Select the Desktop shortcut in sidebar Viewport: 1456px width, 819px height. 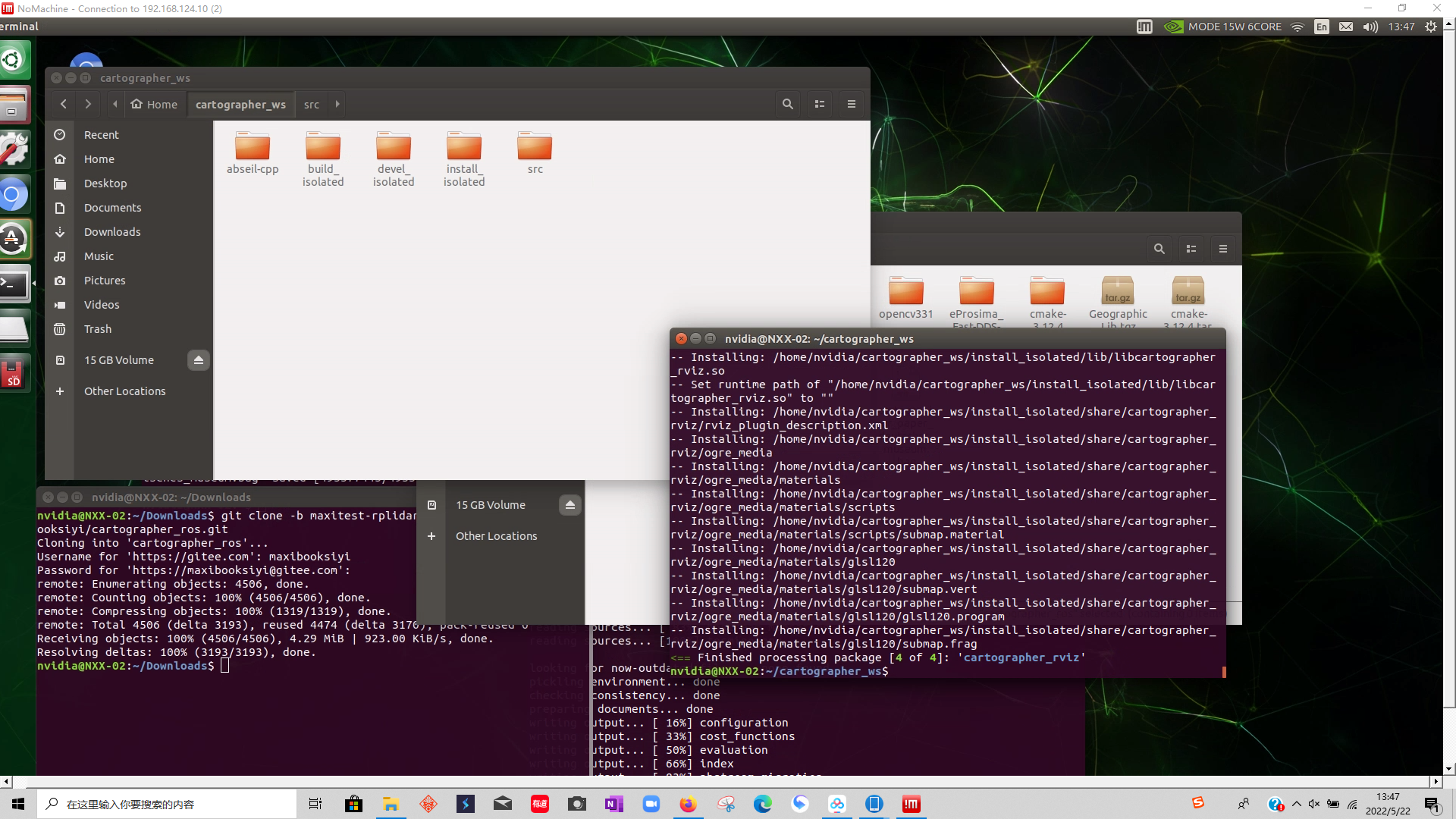(x=105, y=183)
